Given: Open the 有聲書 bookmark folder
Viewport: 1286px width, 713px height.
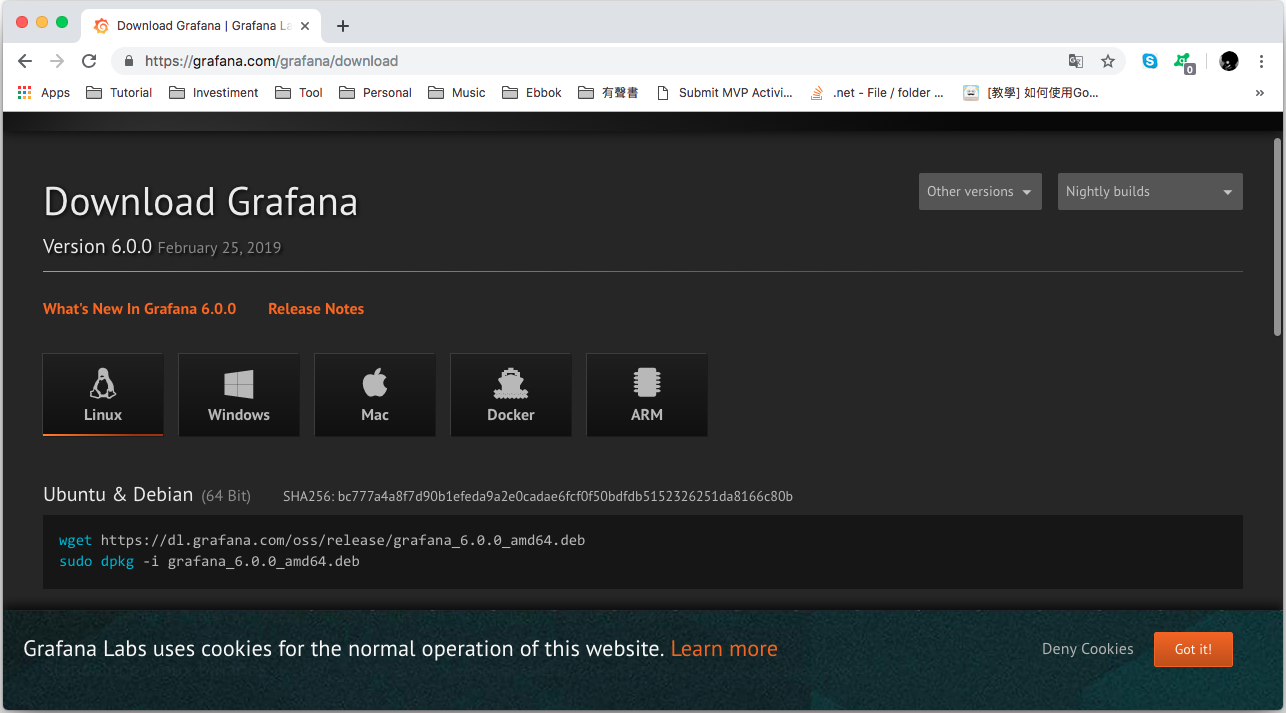Looking at the screenshot, I should (x=608, y=93).
